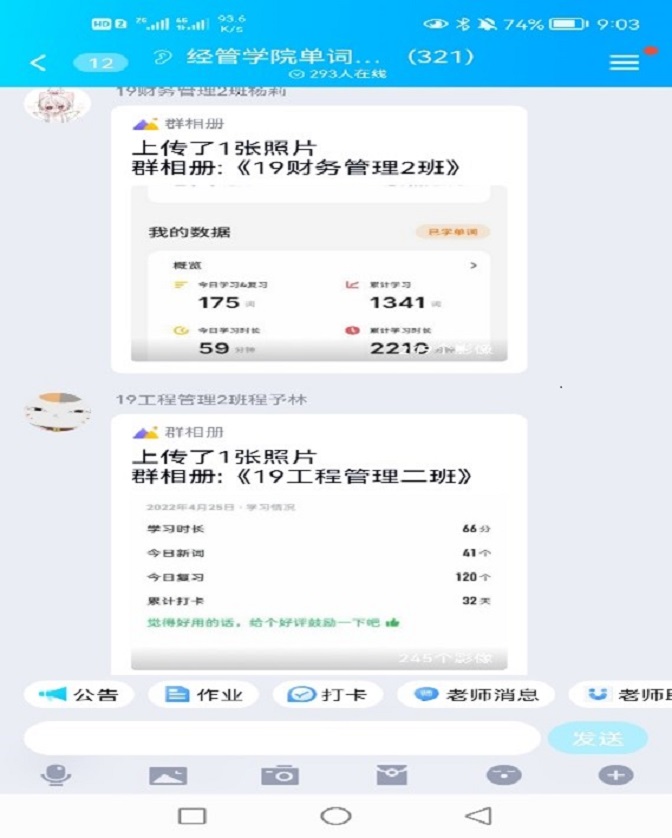672x838 pixels.
Task: Open the emoji face icon
Action: [504, 775]
